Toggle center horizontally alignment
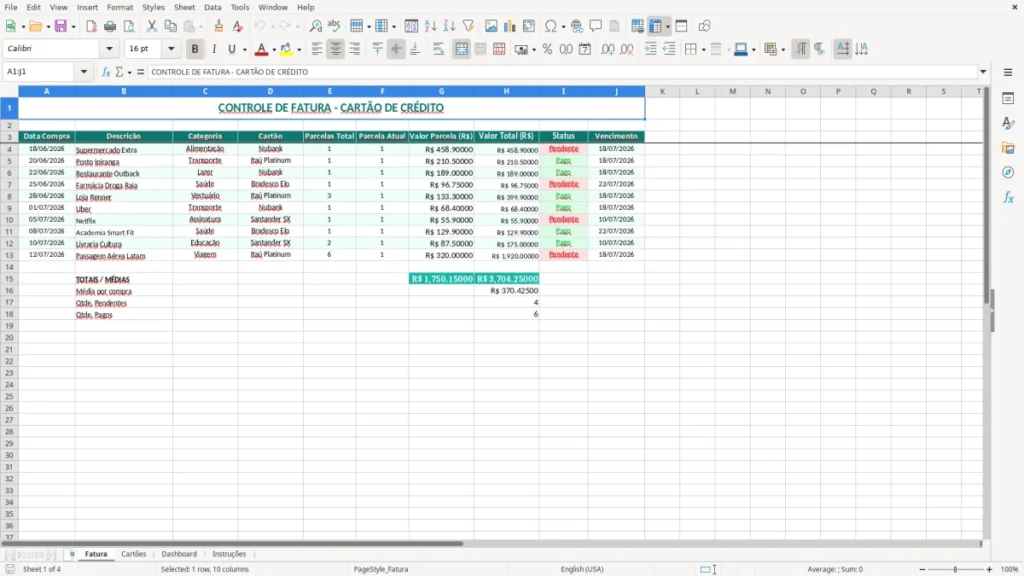Image resolution: width=1024 pixels, height=576 pixels. pos(336,49)
